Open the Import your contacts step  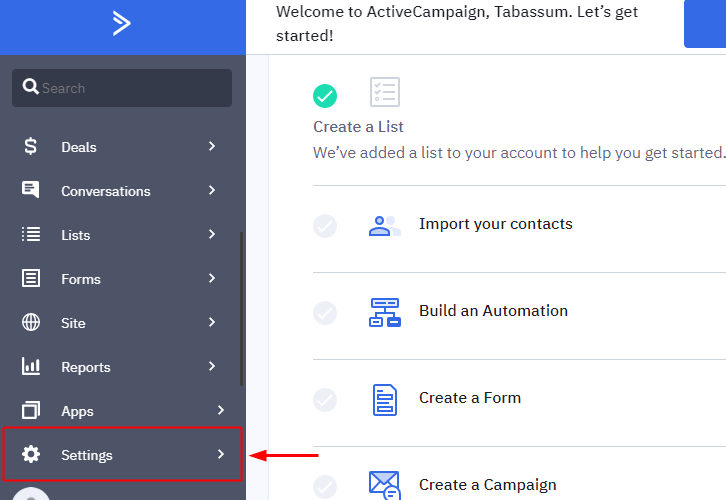tap(495, 224)
